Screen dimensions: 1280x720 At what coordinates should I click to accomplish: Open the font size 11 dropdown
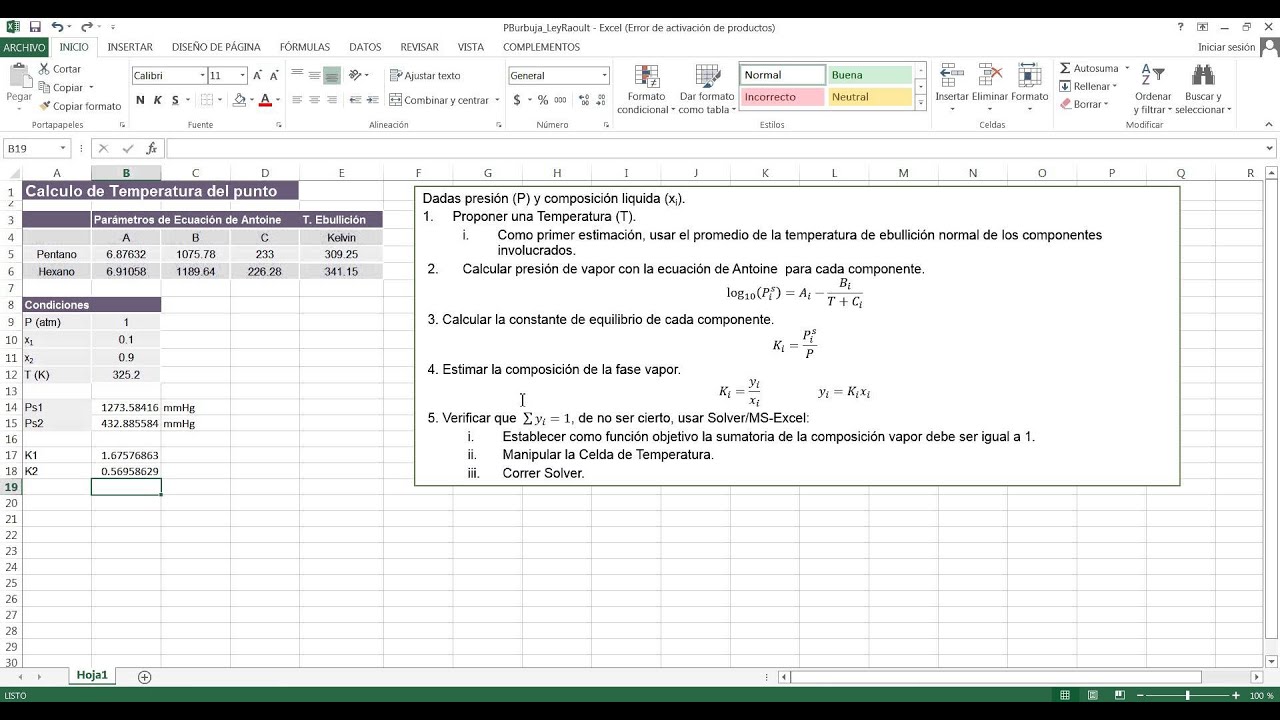(242, 75)
